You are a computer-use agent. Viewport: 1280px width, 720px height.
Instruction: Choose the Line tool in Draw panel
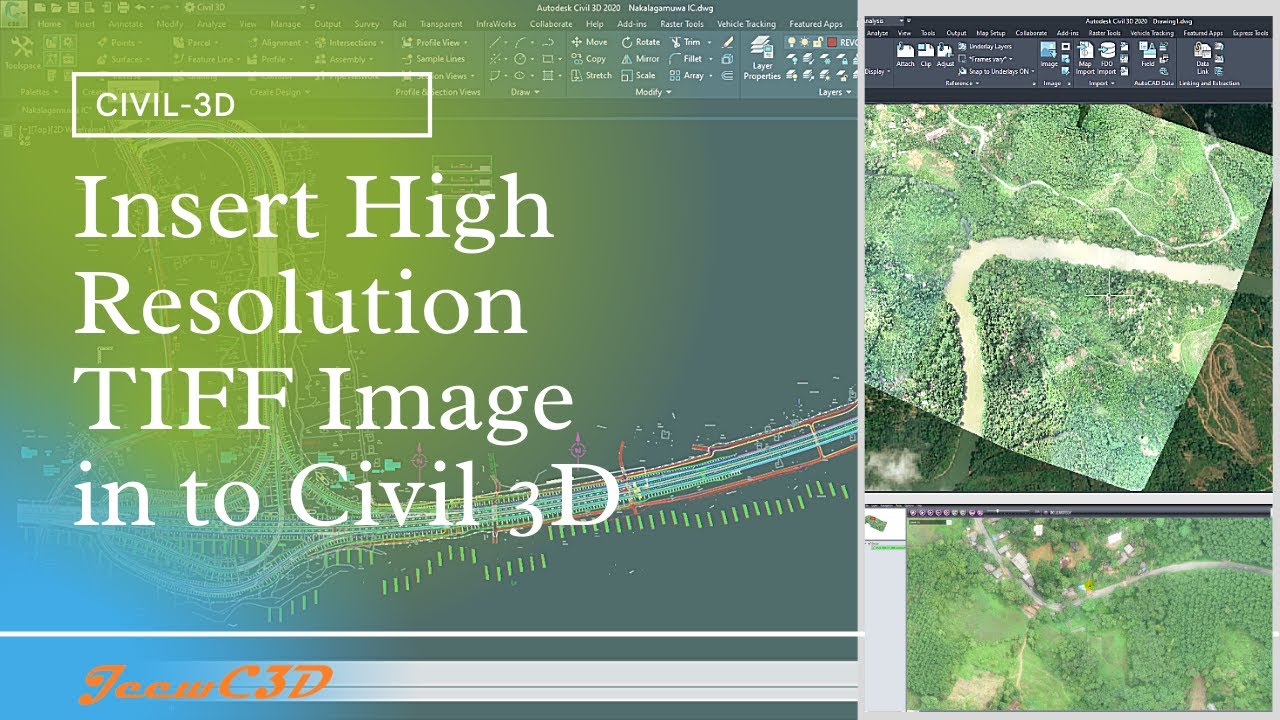497,42
